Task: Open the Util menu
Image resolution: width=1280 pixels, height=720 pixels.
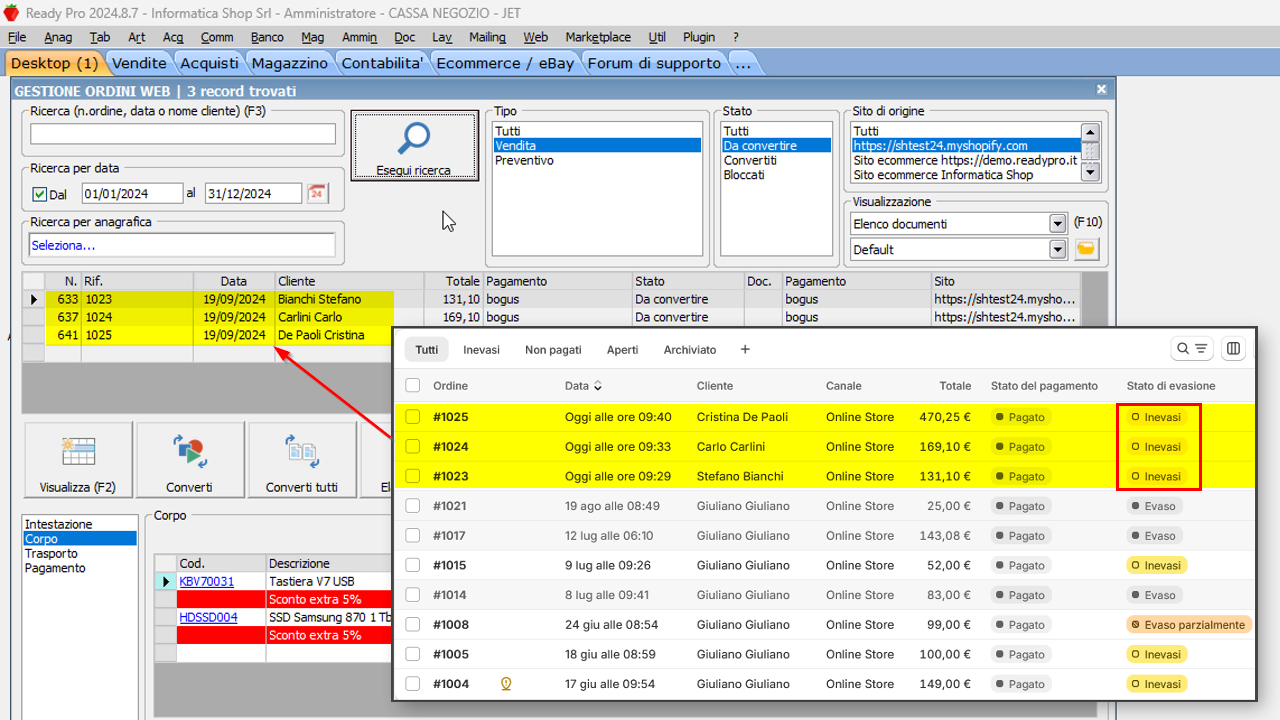Action: pos(657,37)
